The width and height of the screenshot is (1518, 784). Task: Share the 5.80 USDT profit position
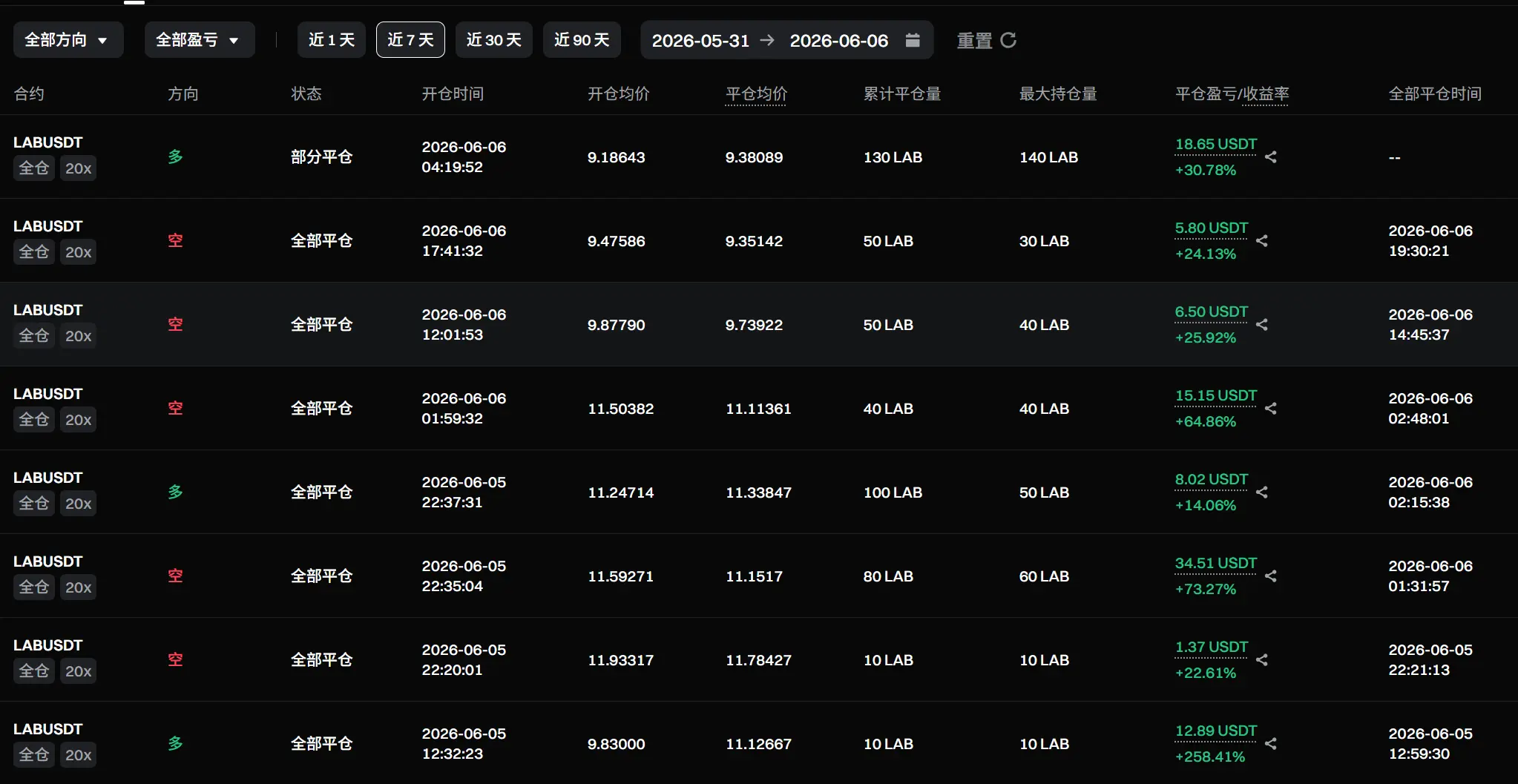tap(1262, 241)
